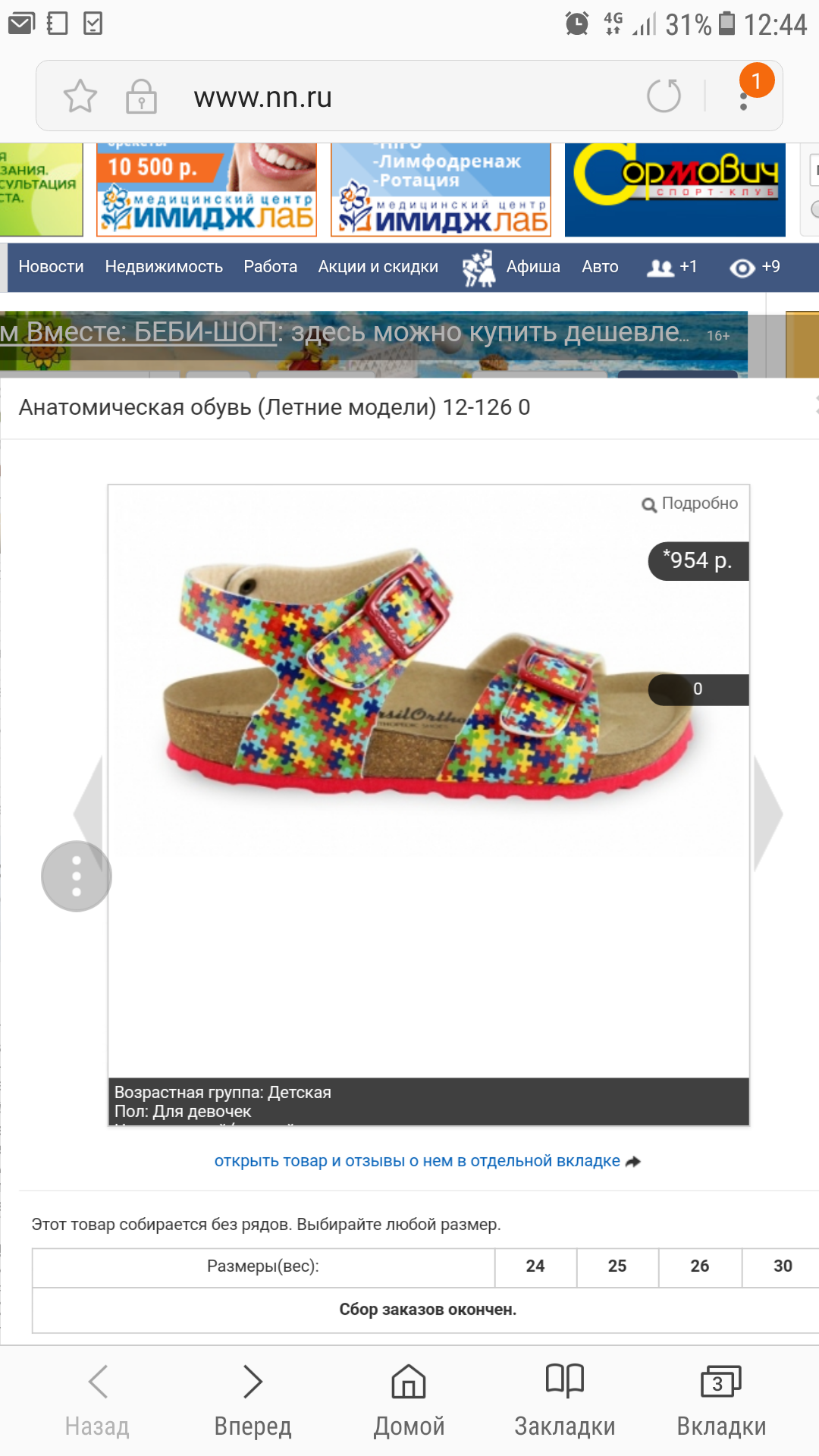Open the Новости menu item
The width and height of the screenshot is (819, 1456).
(51, 267)
